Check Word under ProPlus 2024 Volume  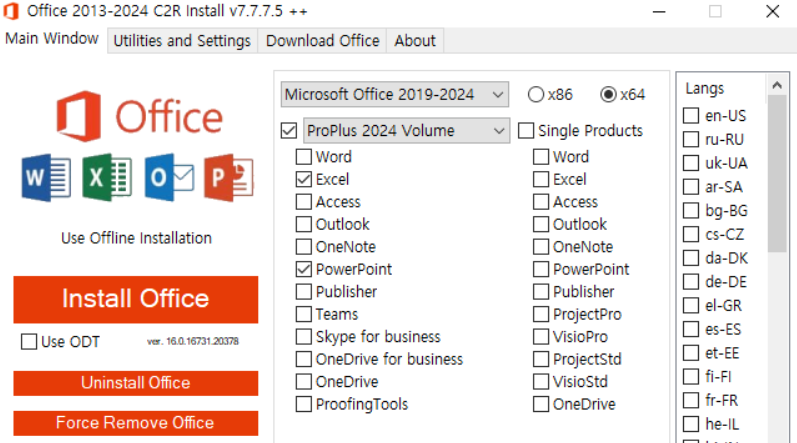pos(303,156)
